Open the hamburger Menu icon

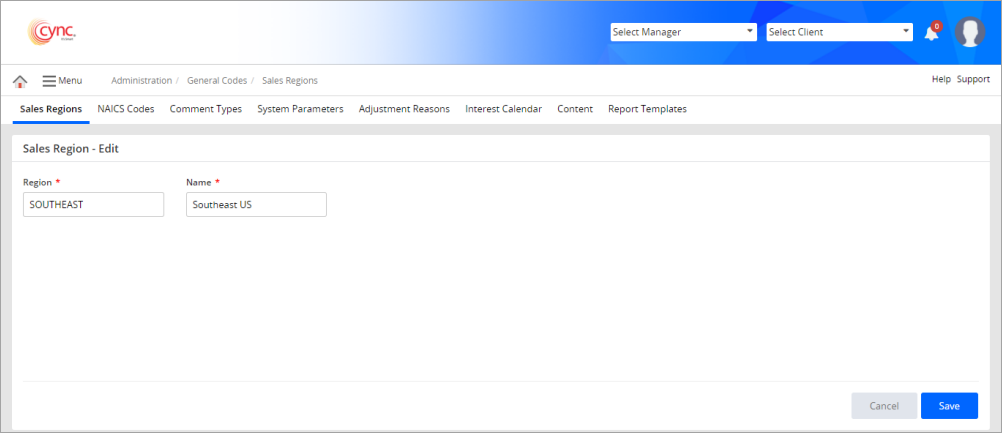(49, 81)
